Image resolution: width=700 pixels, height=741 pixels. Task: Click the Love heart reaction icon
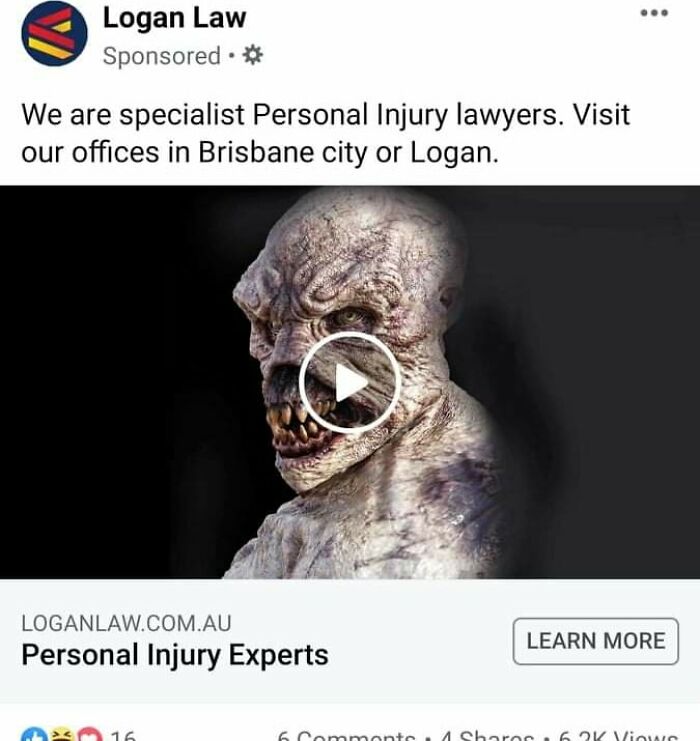(x=89, y=735)
